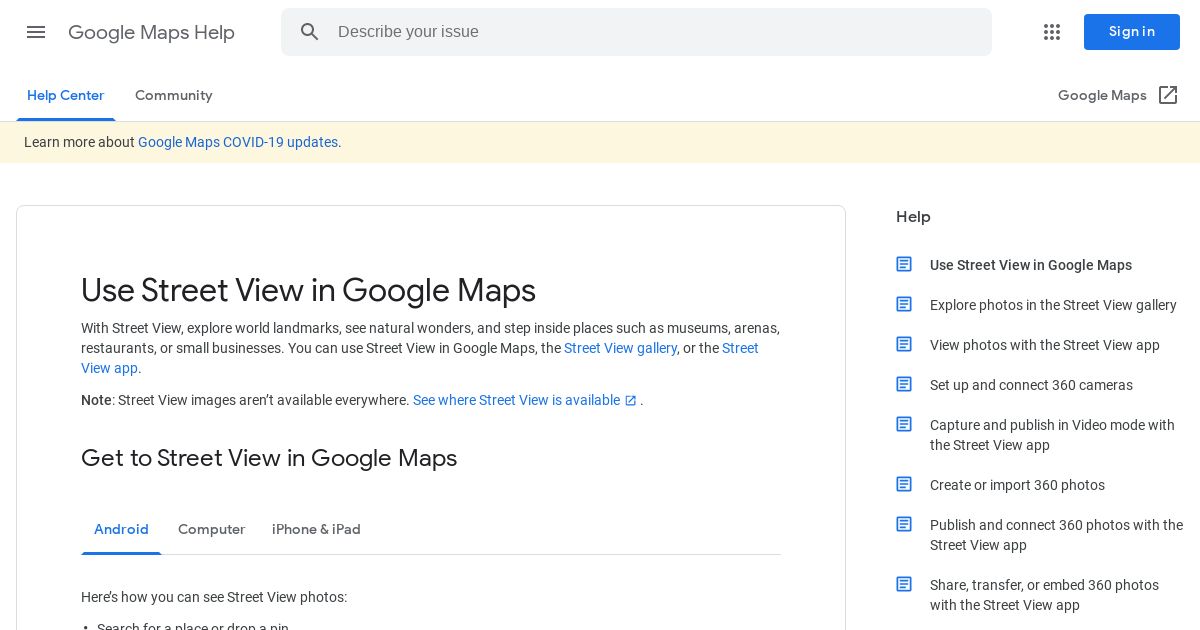The width and height of the screenshot is (1200, 630).
Task: Open Use Street View in Google Maps sidebar article
Action: (1031, 265)
